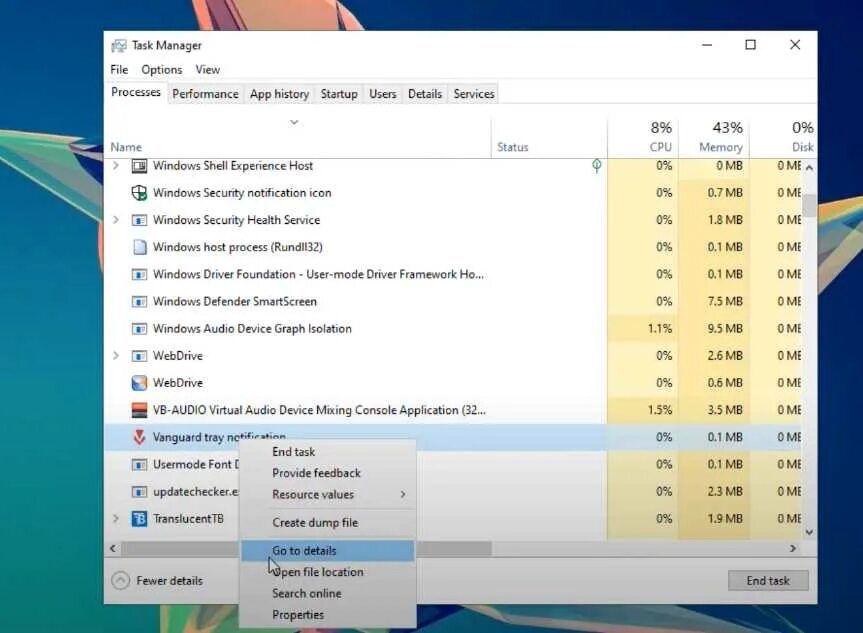The image size is (863, 633).
Task: Sort by the Disk column header
Action: 802,147
